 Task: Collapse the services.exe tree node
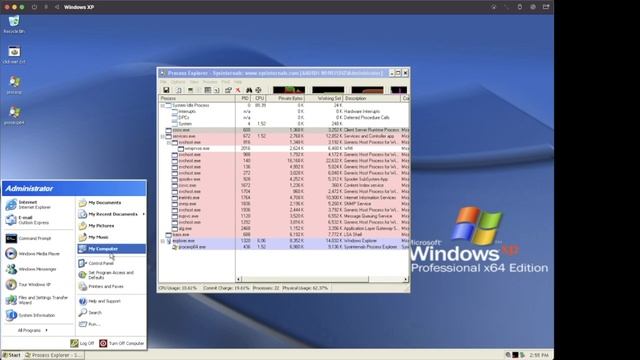pyautogui.click(x=162, y=136)
